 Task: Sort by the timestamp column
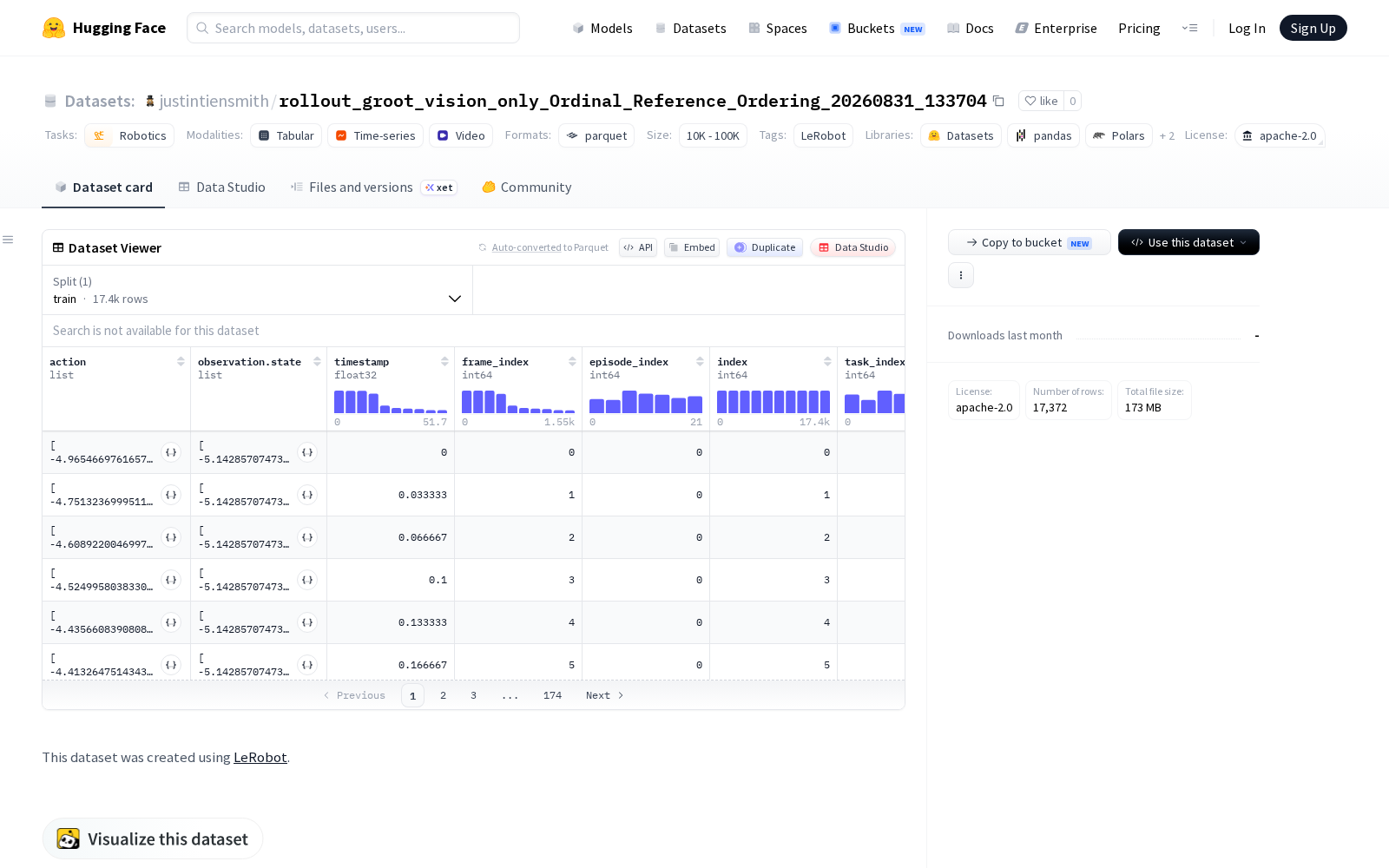[444, 362]
